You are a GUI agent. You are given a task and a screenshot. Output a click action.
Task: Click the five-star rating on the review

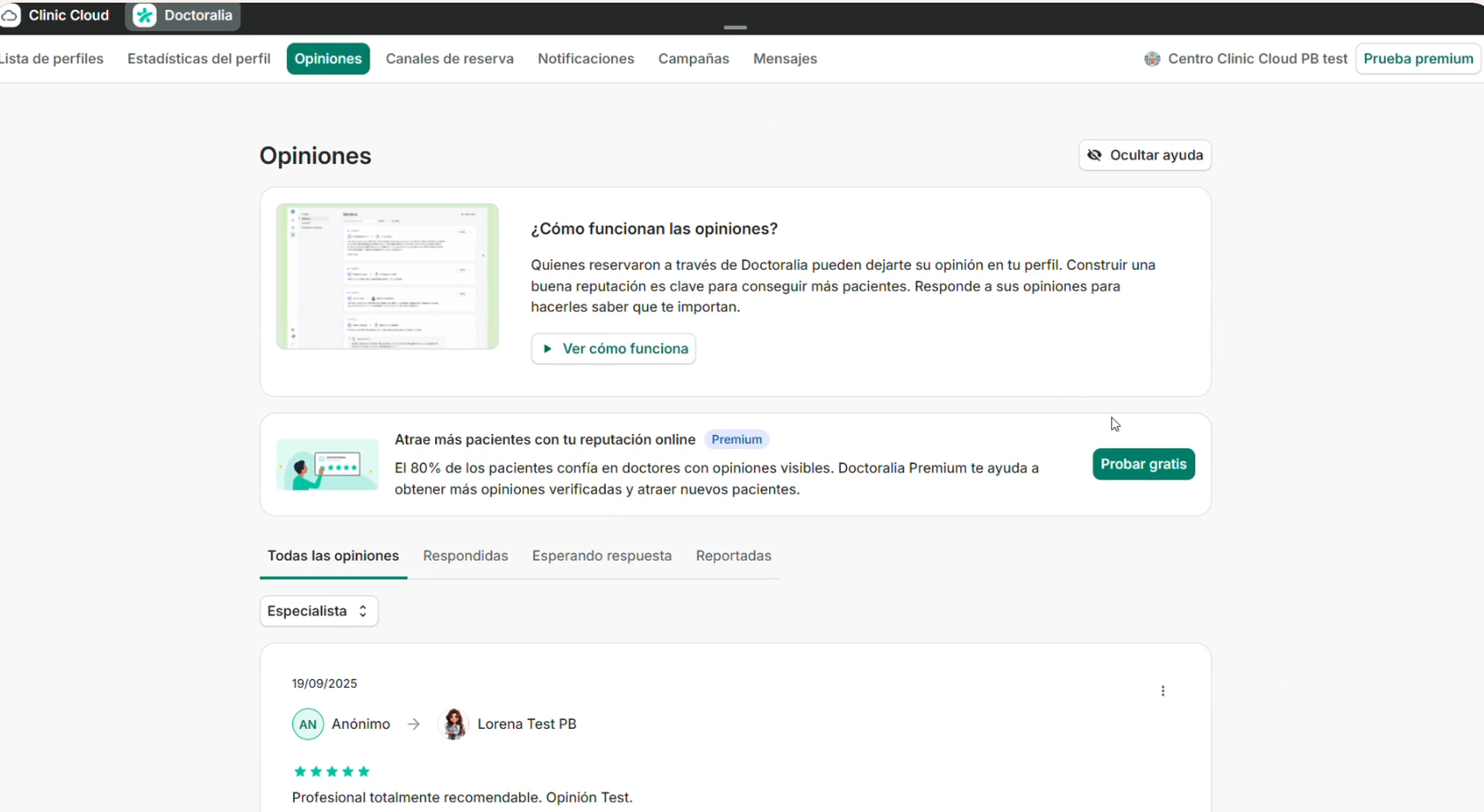point(331,771)
